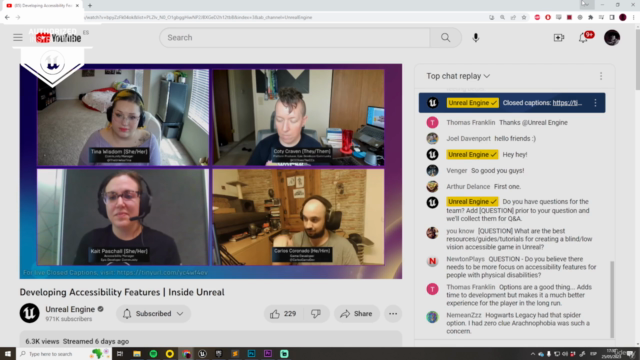Focus the YouTube Search field
640x360 pixels.
[295, 38]
